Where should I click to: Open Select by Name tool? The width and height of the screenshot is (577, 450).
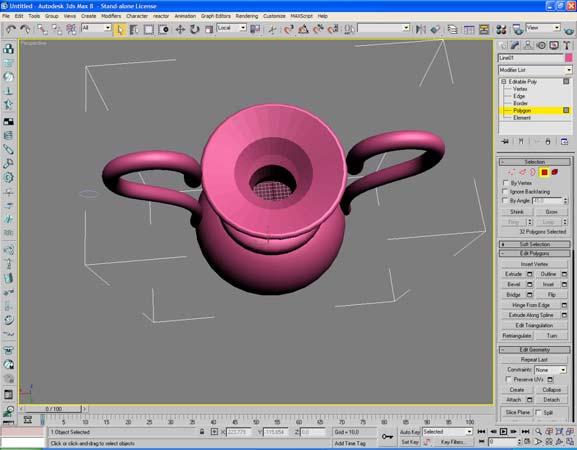[x=134, y=29]
